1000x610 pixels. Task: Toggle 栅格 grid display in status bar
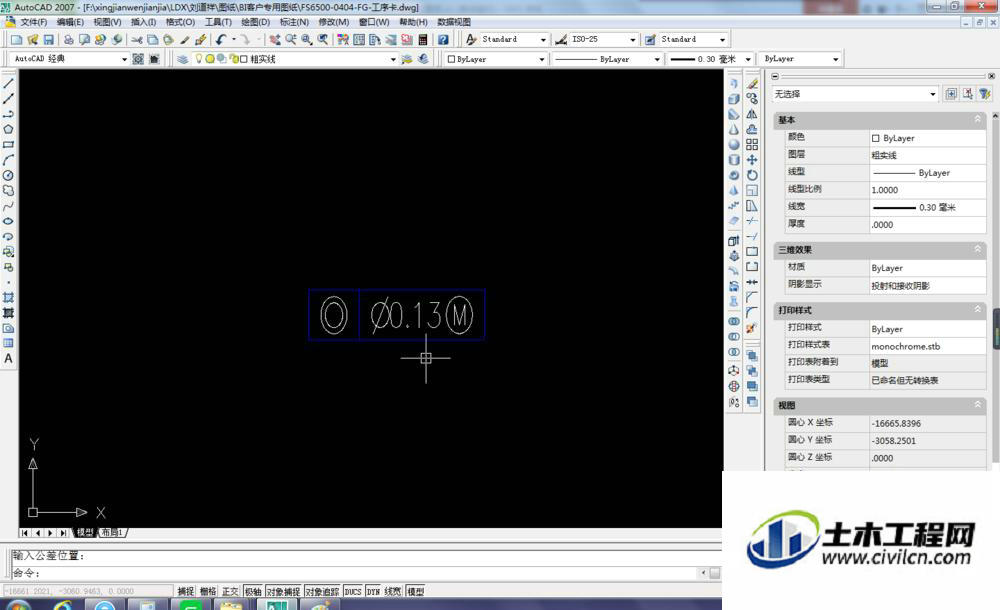point(208,591)
